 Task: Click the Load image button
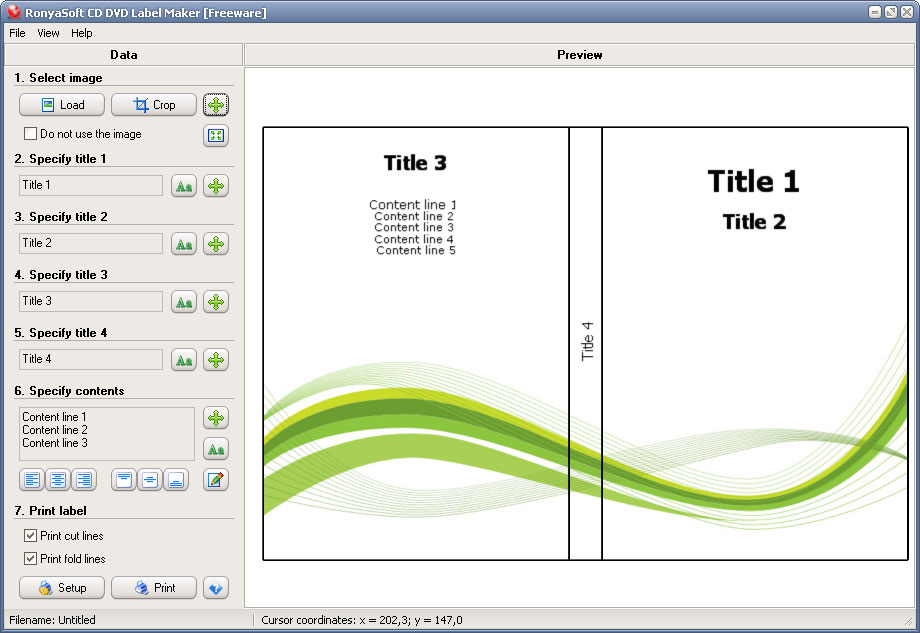click(x=62, y=105)
